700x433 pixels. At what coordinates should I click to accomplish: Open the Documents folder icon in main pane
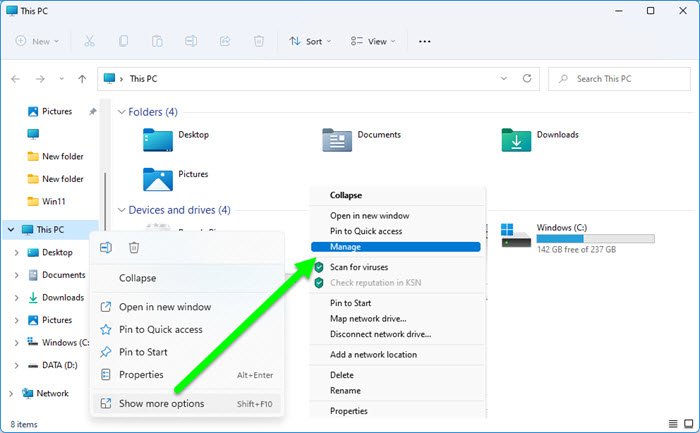(337, 140)
